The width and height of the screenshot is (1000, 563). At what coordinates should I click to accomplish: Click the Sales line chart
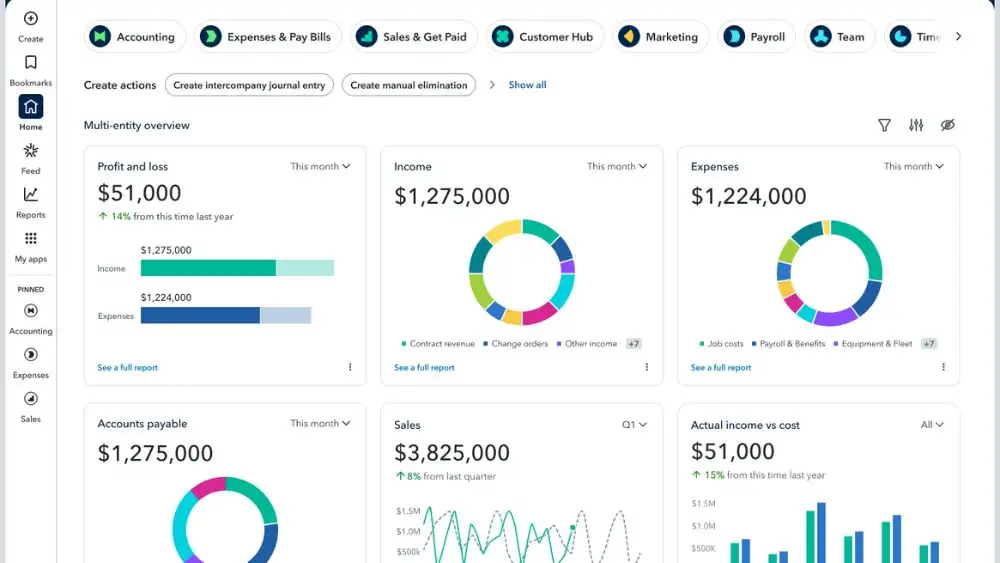(x=518, y=534)
